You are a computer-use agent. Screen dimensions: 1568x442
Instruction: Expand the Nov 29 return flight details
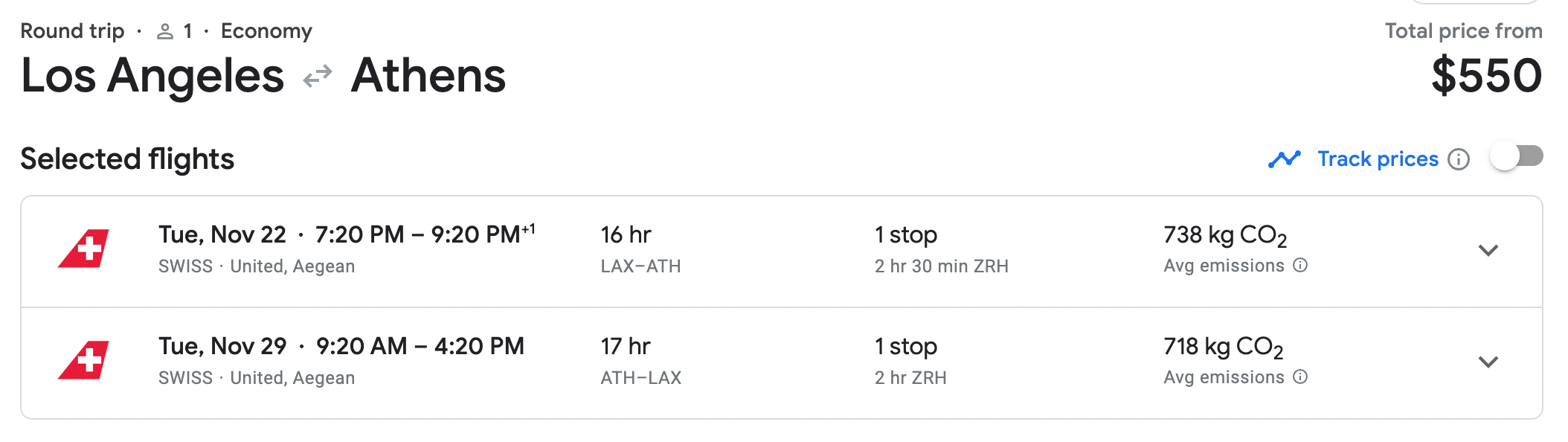click(1488, 362)
